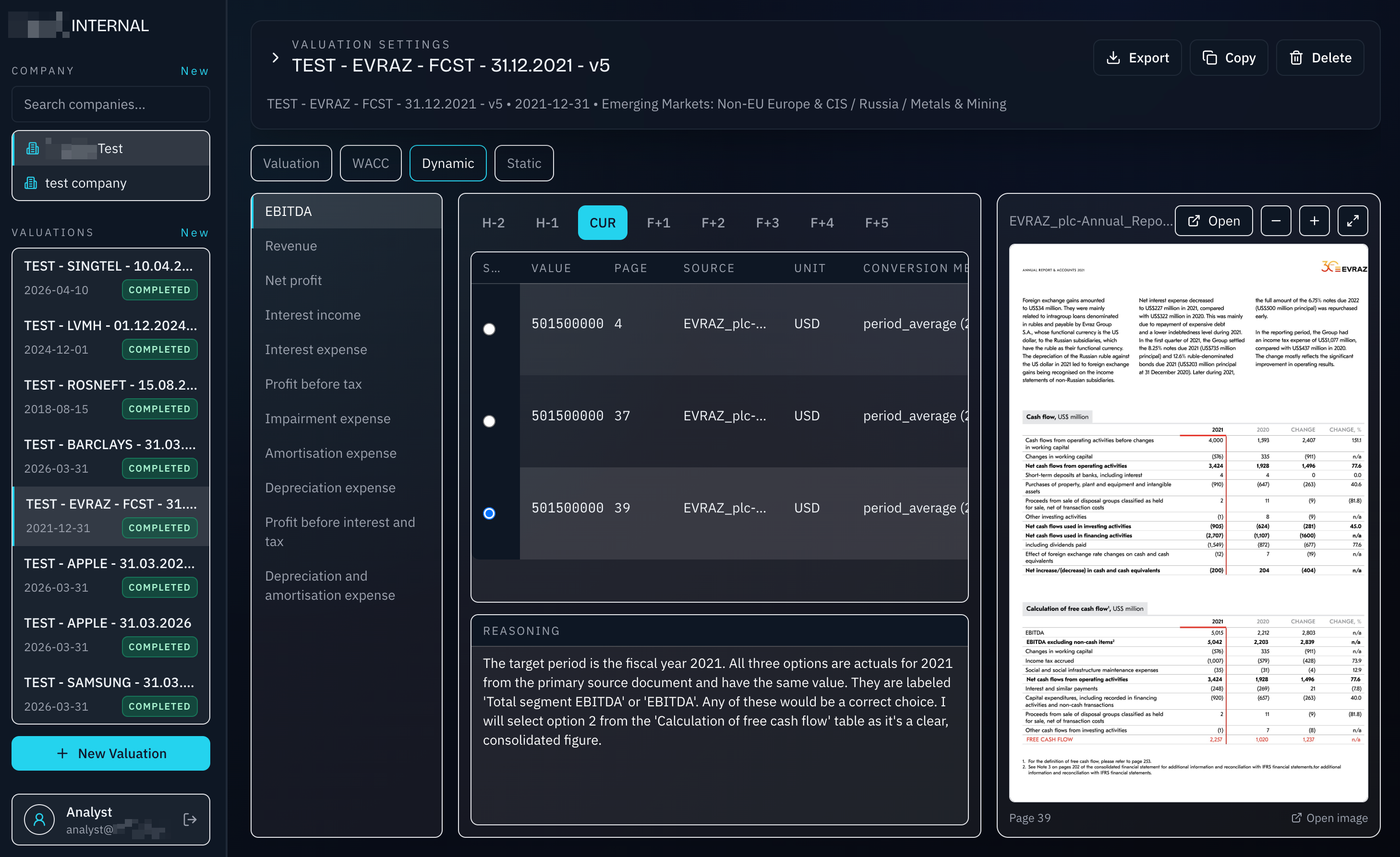Switch to the WACC tab
Screen dimensions: 1400x857
(x=371, y=164)
